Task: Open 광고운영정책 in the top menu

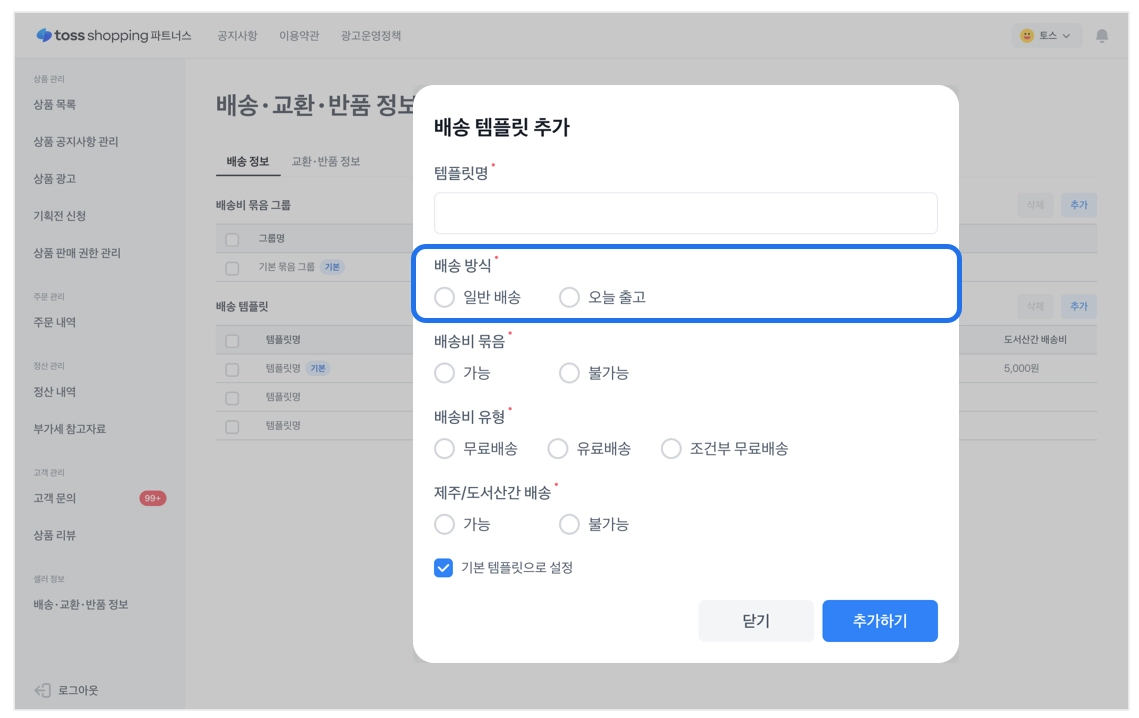Action: click(371, 36)
